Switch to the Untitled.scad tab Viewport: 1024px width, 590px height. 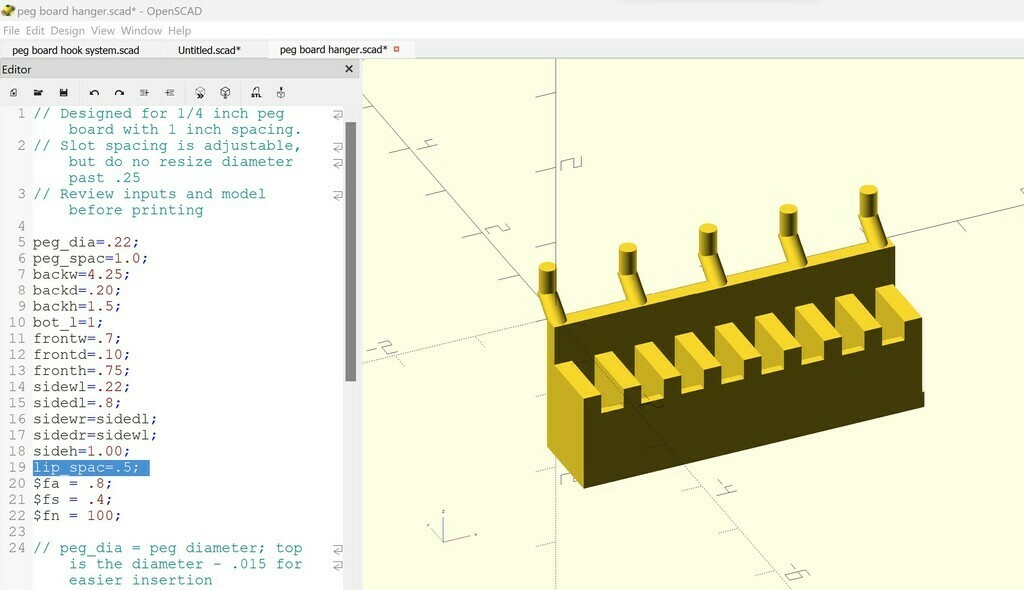(209, 50)
